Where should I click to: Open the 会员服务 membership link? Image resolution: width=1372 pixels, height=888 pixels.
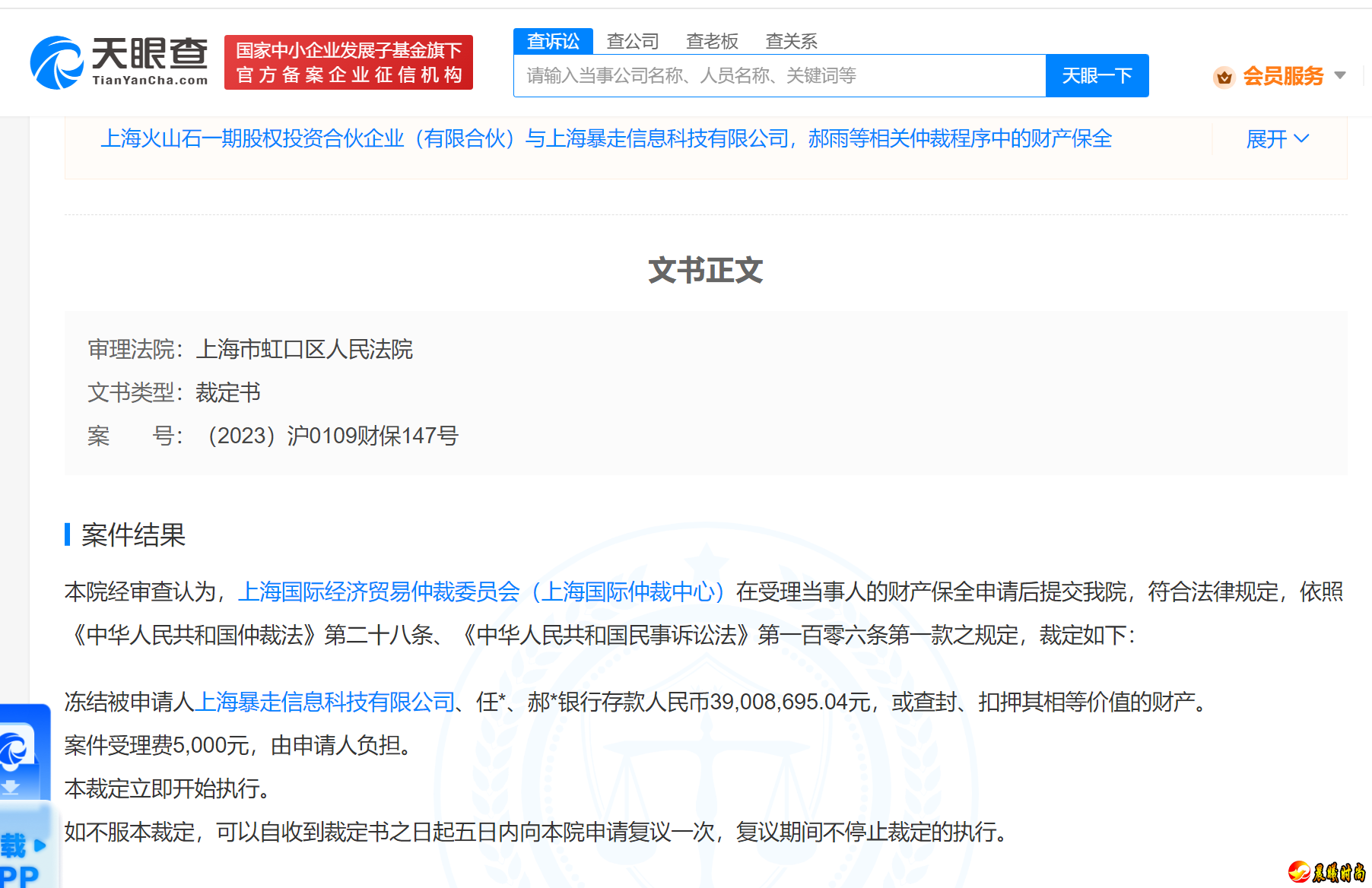click(1283, 76)
